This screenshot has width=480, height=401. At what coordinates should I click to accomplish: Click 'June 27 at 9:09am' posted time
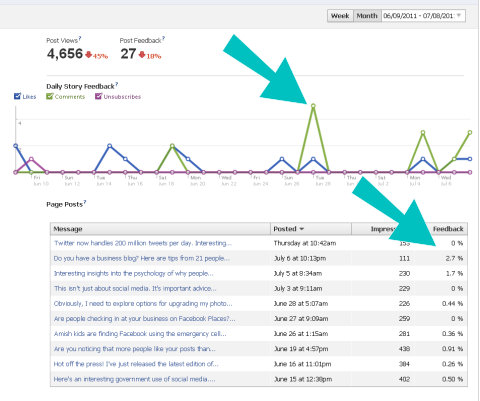301,319
